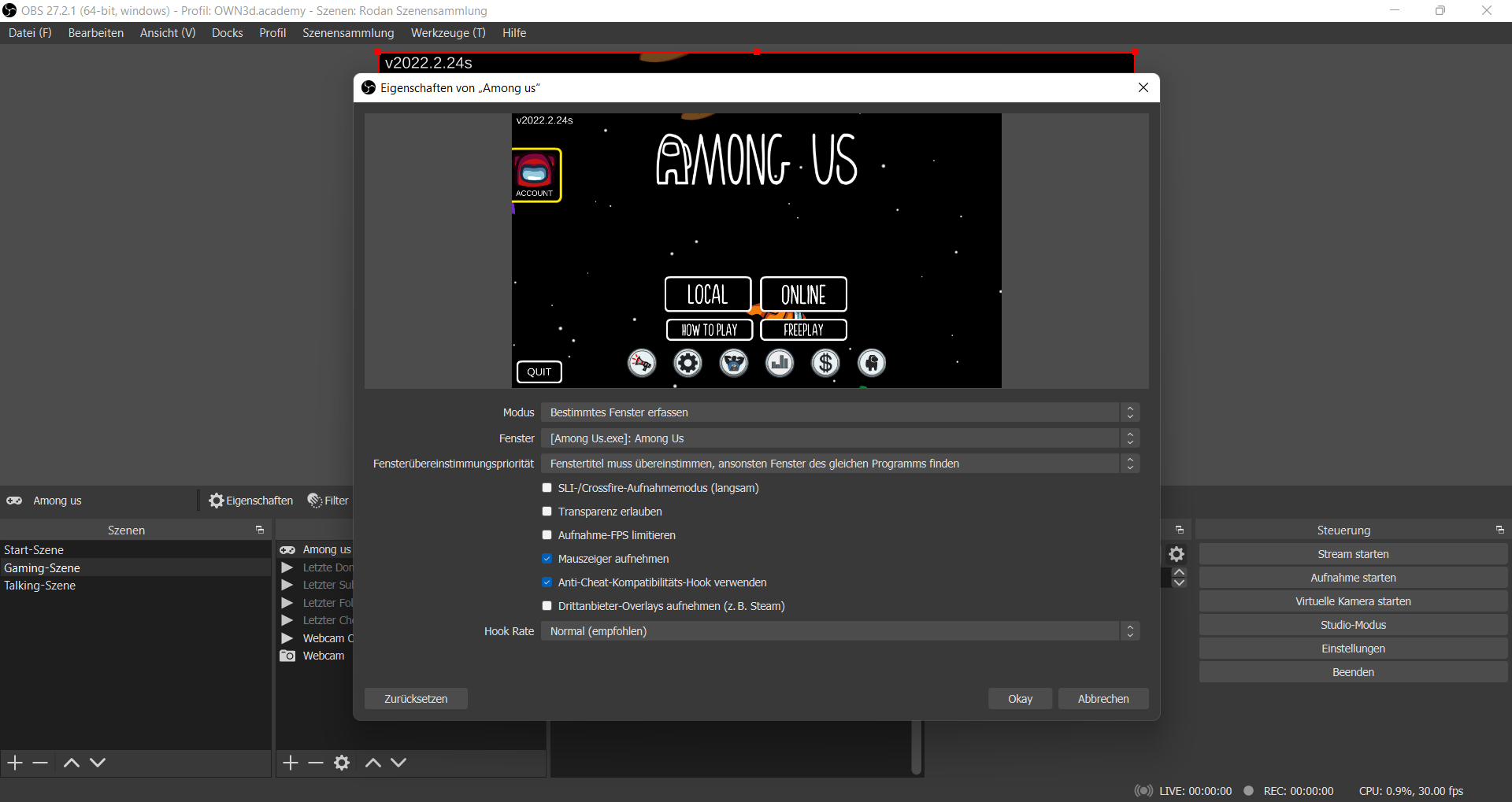Move the source up with the arrow icon
This screenshot has width=1512, height=802.
click(x=373, y=763)
